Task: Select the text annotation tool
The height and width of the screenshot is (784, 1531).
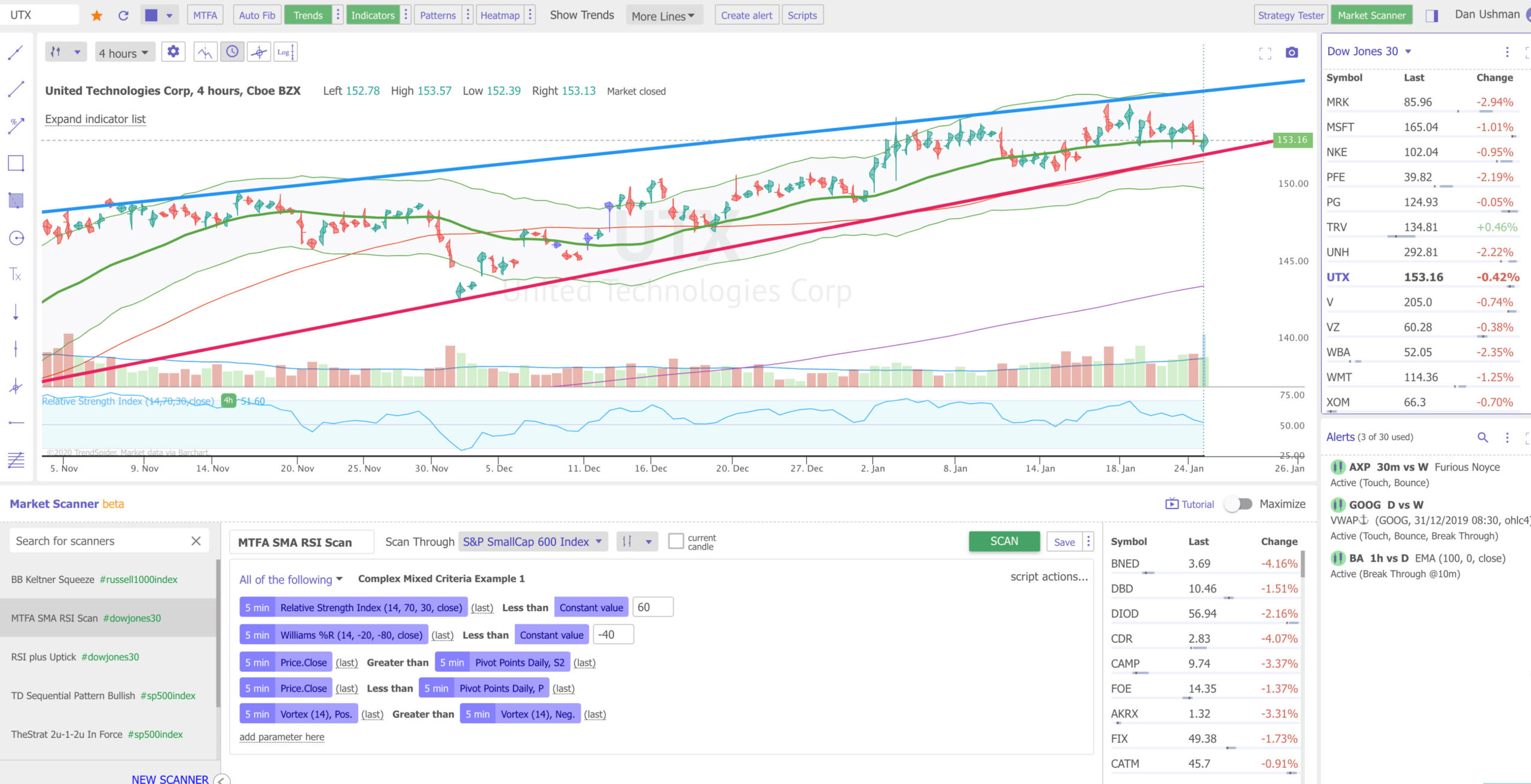Action: (x=16, y=274)
